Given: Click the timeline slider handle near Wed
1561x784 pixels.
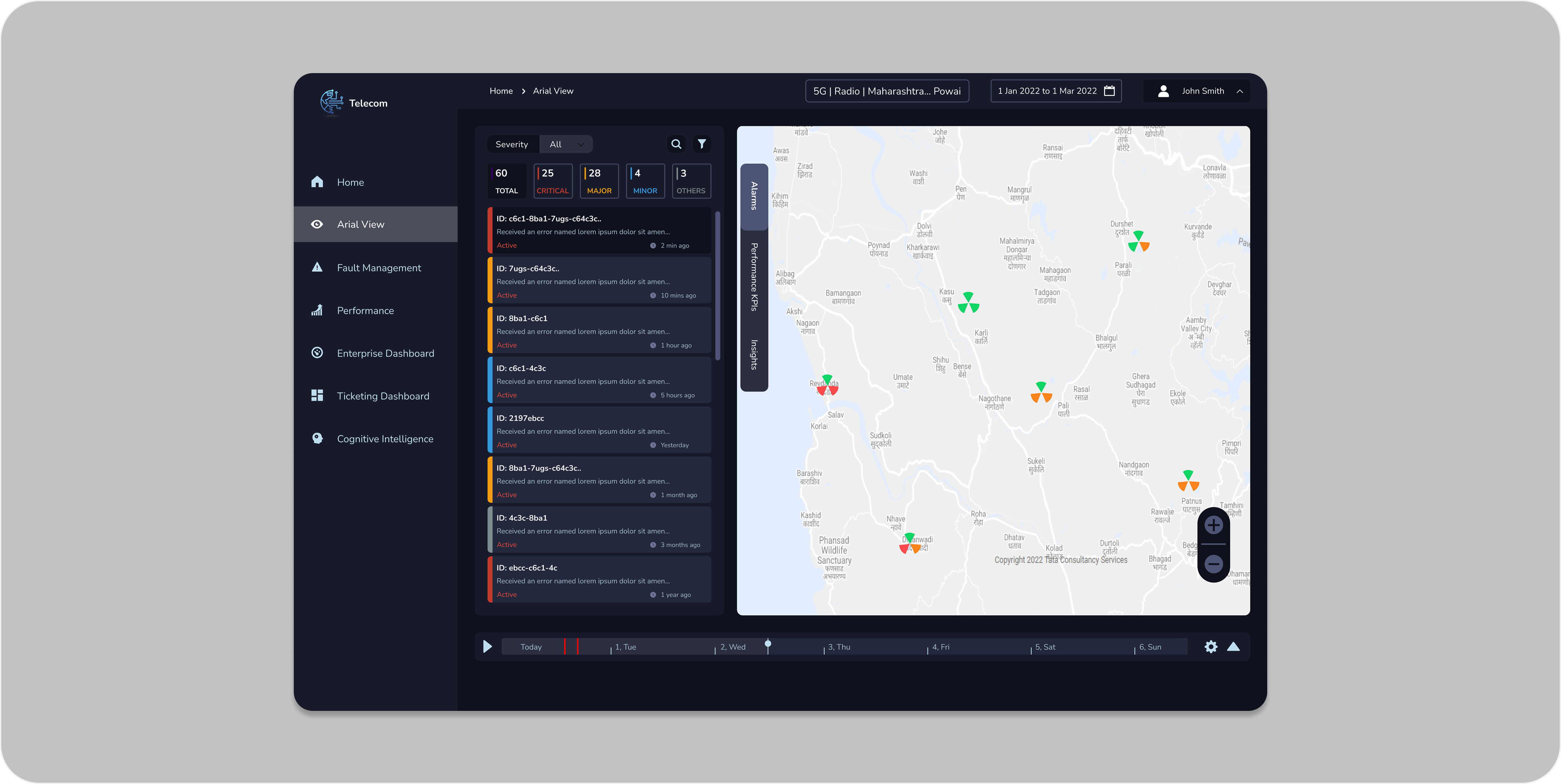Looking at the screenshot, I should [768, 644].
